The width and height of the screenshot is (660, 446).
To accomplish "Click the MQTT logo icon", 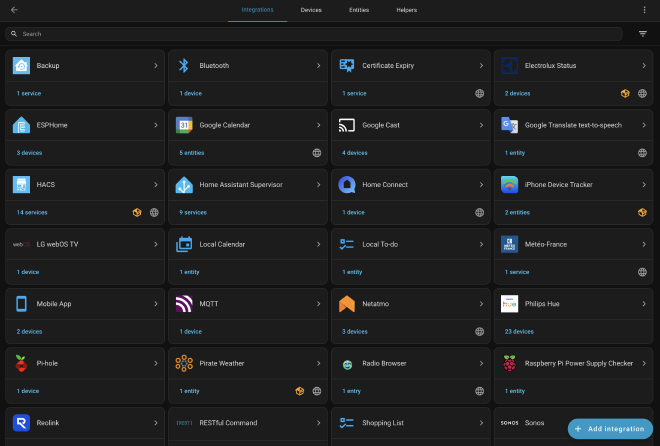I will [x=184, y=304].
